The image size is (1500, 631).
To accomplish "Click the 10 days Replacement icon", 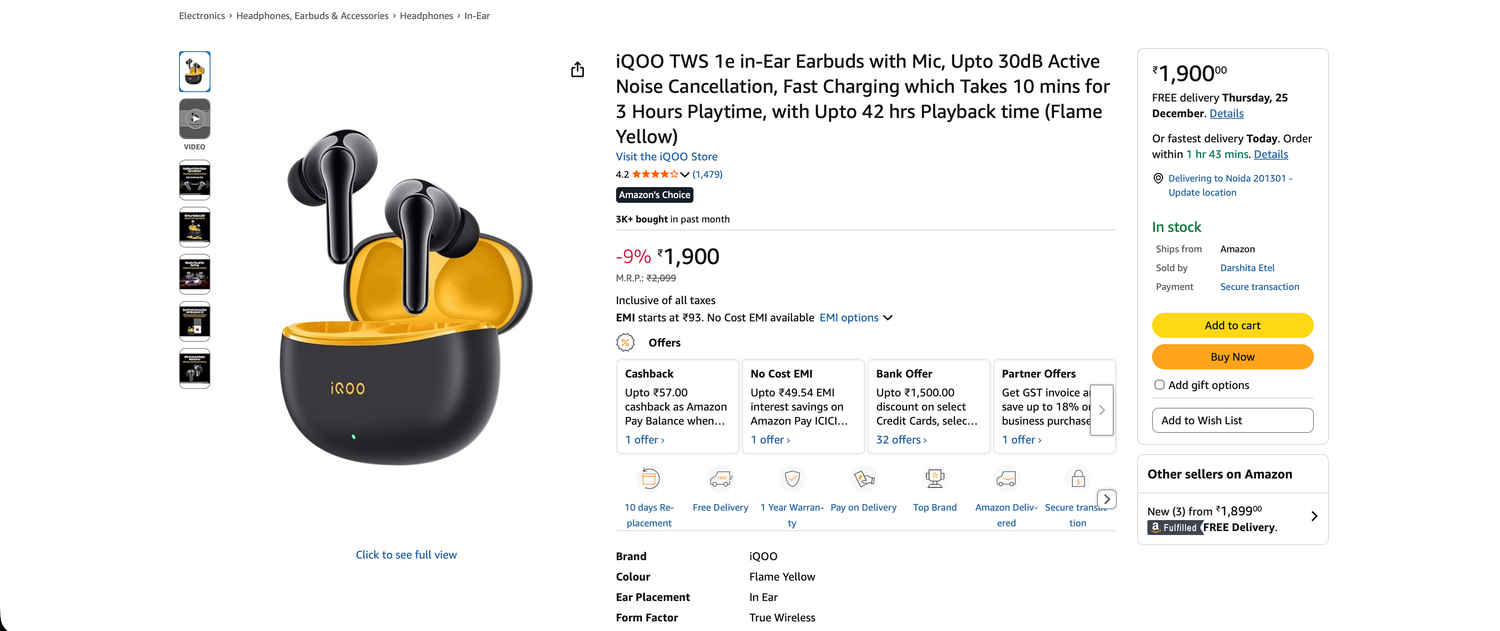I will pyautogui.click(x=650, y=479).
